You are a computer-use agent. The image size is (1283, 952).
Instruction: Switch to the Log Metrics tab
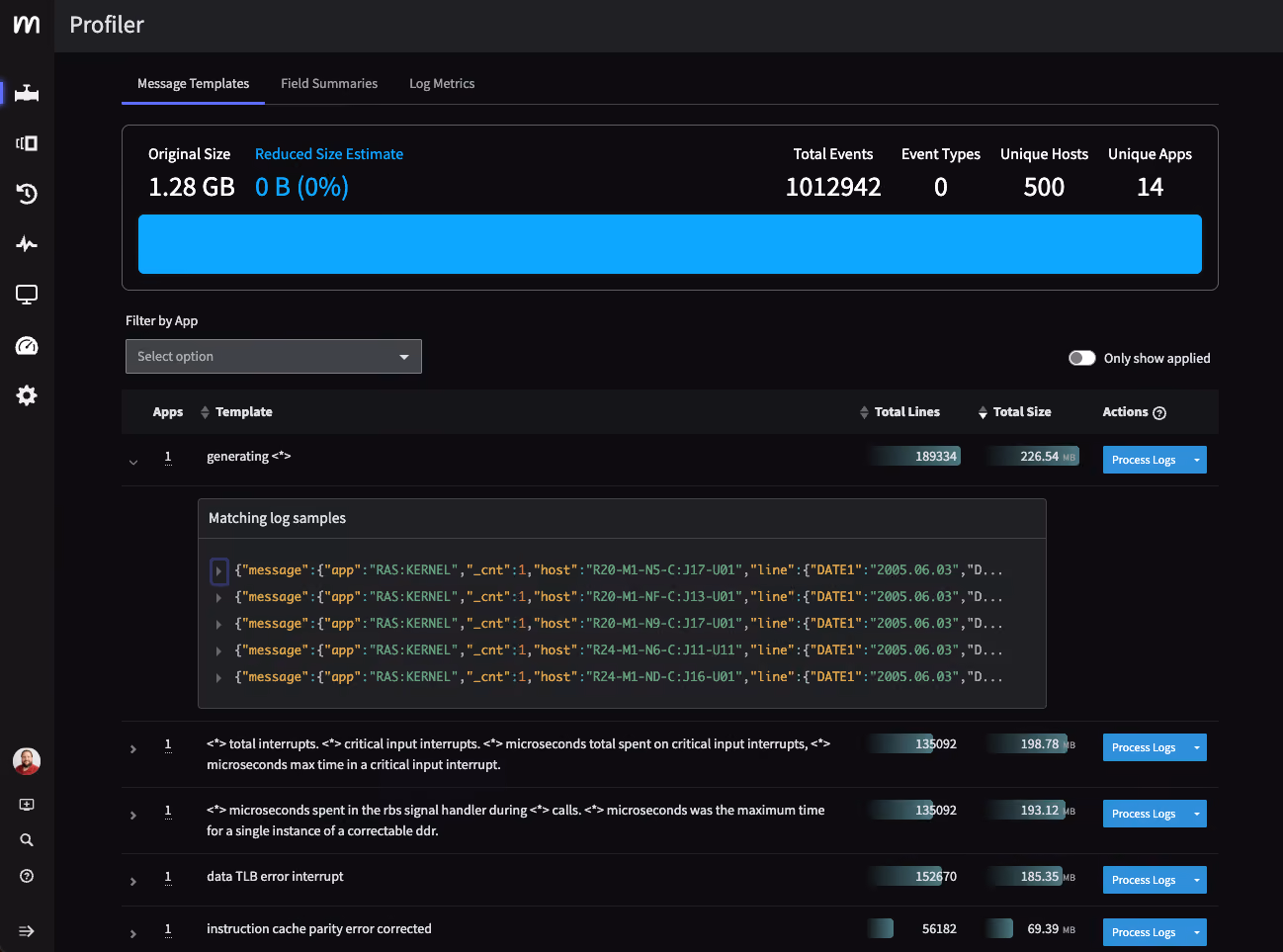[x=442, y=84]
